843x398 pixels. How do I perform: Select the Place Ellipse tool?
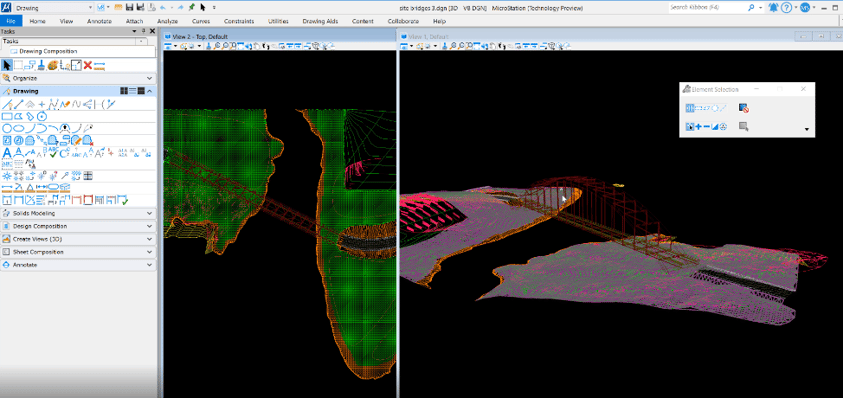[19, 129]
